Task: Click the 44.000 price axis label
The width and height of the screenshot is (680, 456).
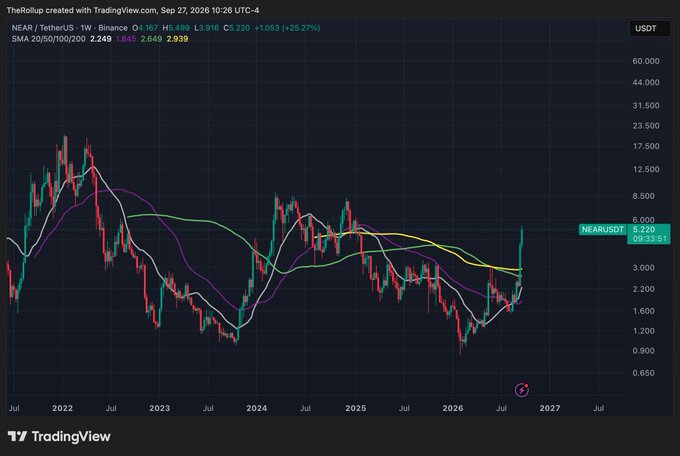Action: [646, 82]
